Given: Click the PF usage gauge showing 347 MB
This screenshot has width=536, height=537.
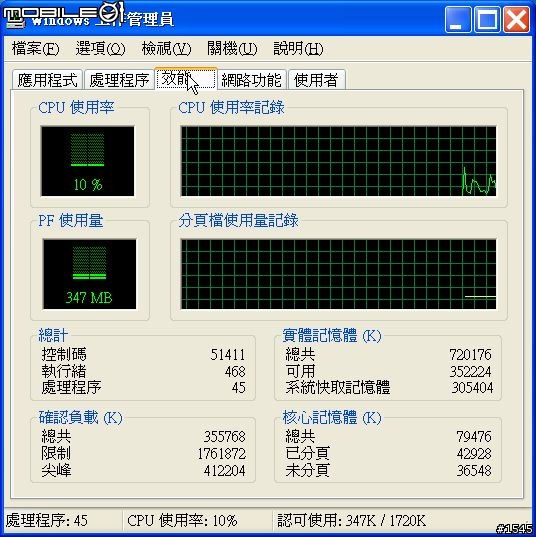Looking at the screenshot, I should click(x=89, y=274).
